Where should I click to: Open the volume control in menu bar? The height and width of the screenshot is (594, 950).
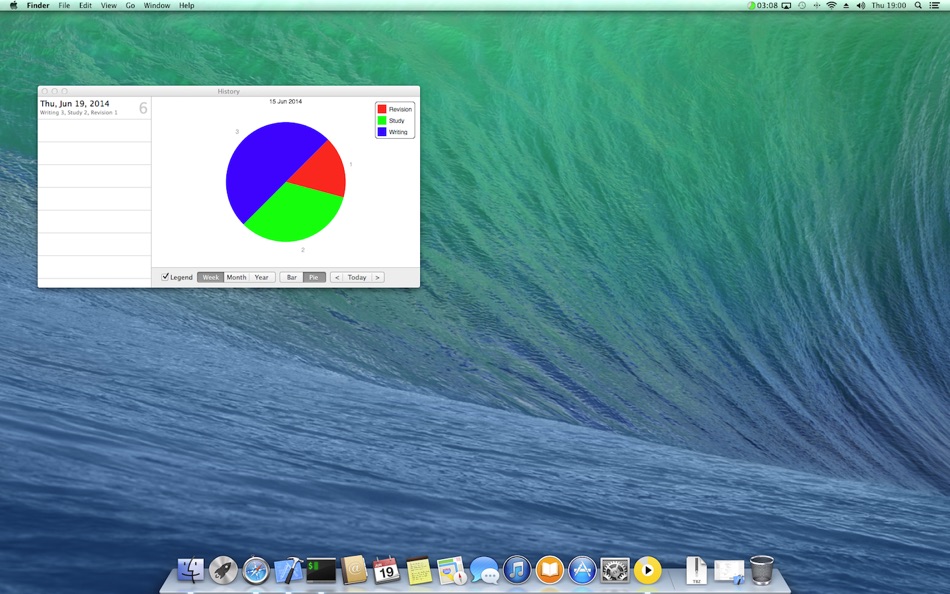pyautogui.click(x=861, y=5)
